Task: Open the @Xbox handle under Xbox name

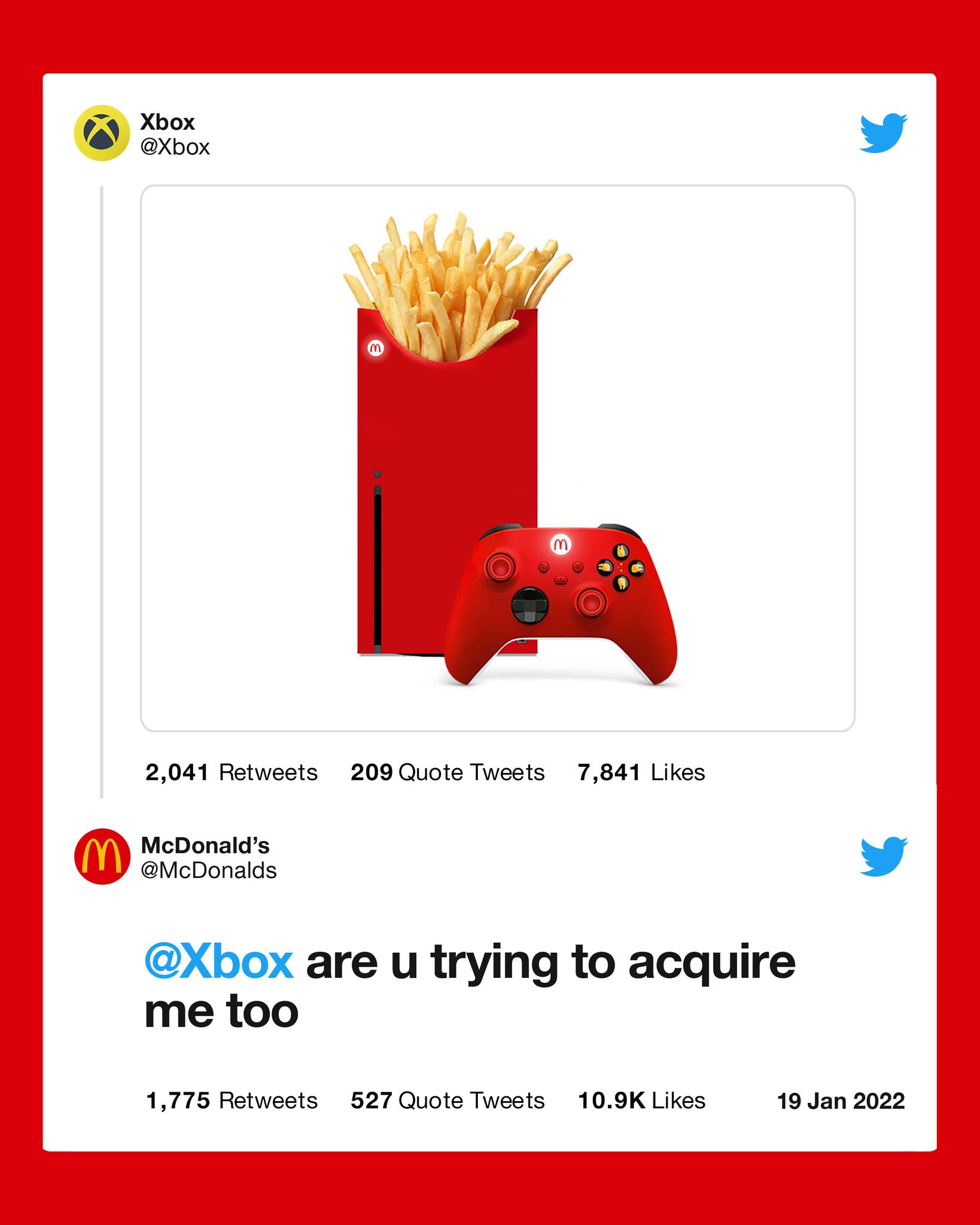Action: point(175,147)
